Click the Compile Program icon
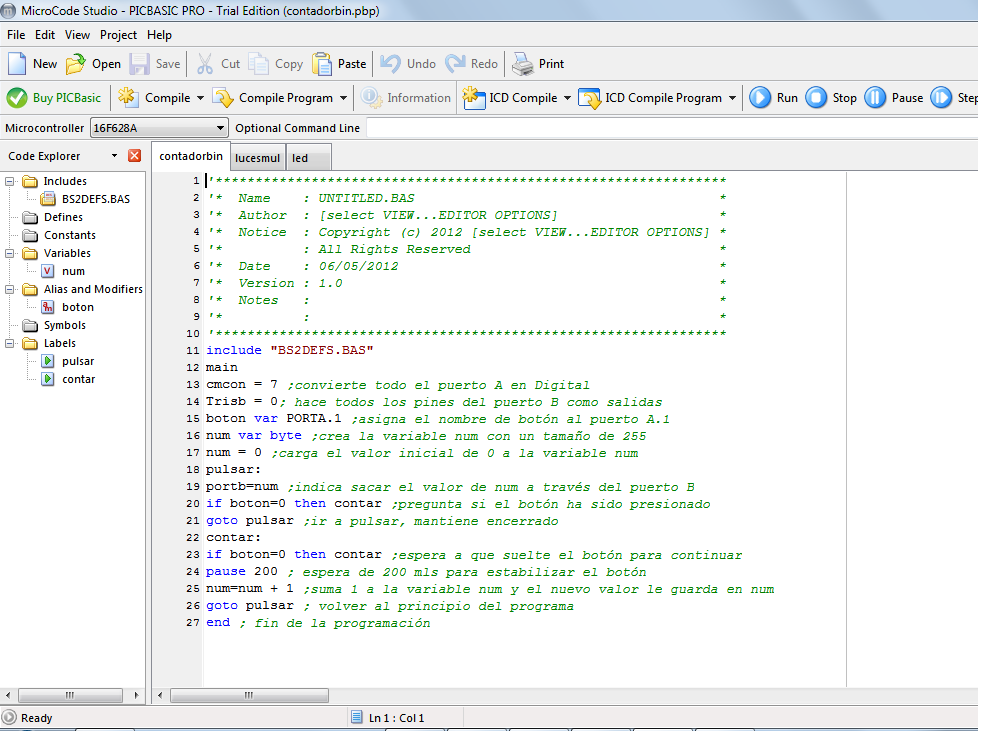The image size is (982, 731). [x=222, y=98]
